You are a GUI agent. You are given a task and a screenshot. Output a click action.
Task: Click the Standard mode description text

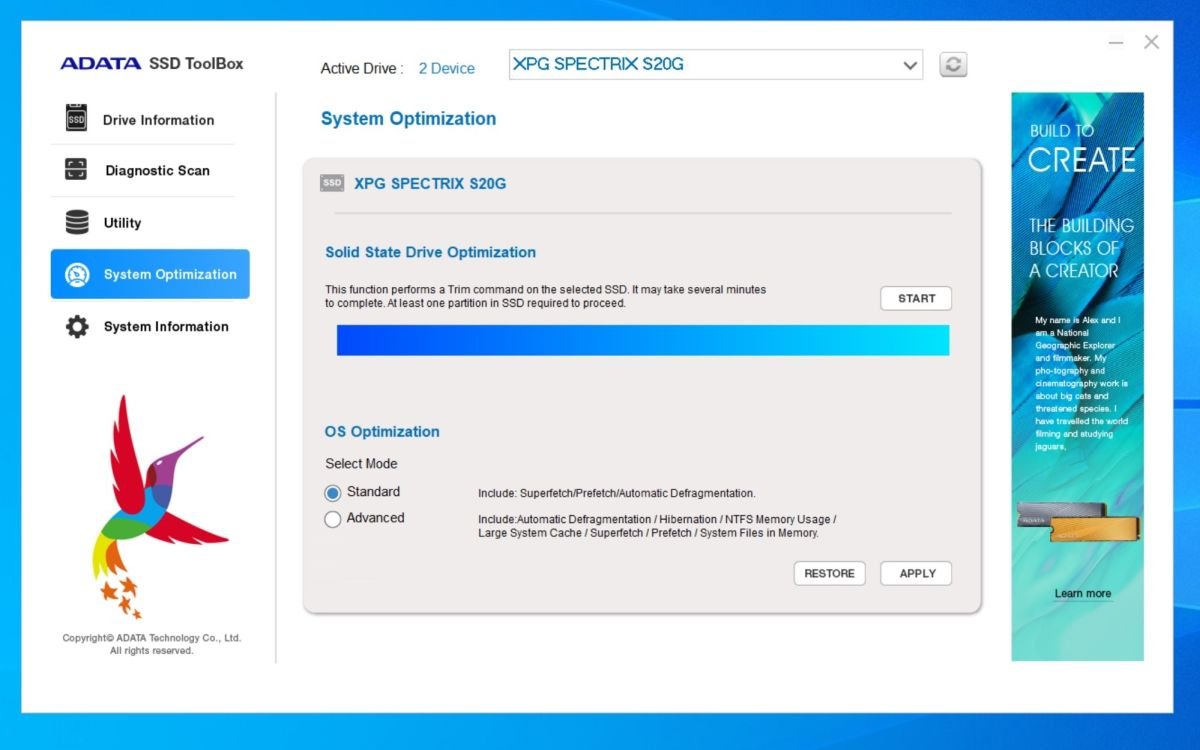(x=617, y=493)
